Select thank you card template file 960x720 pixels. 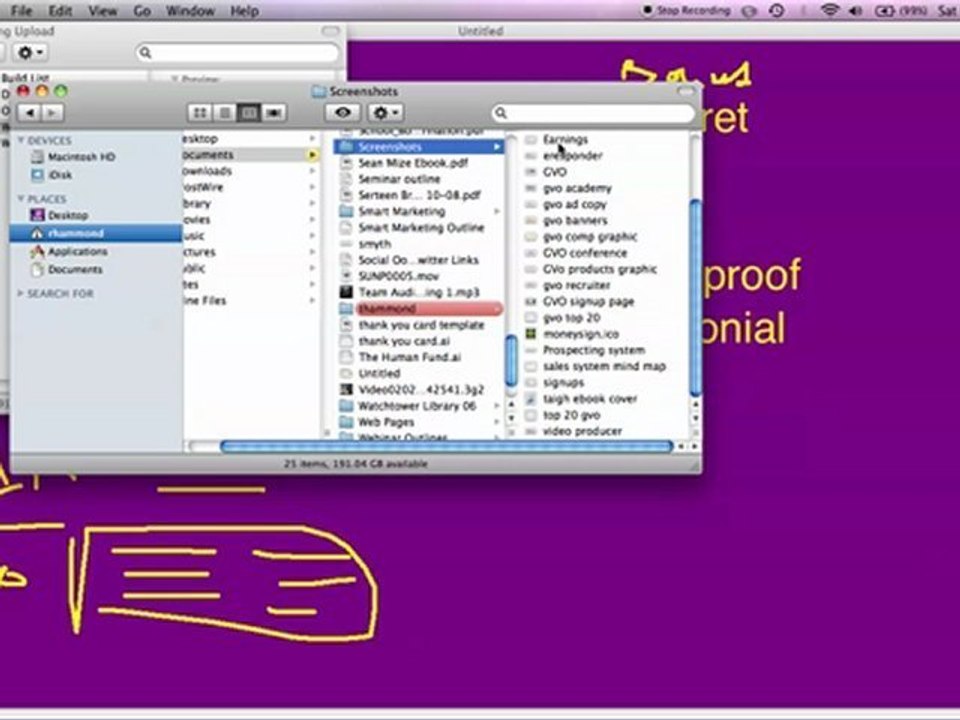(x=419, y=324)
